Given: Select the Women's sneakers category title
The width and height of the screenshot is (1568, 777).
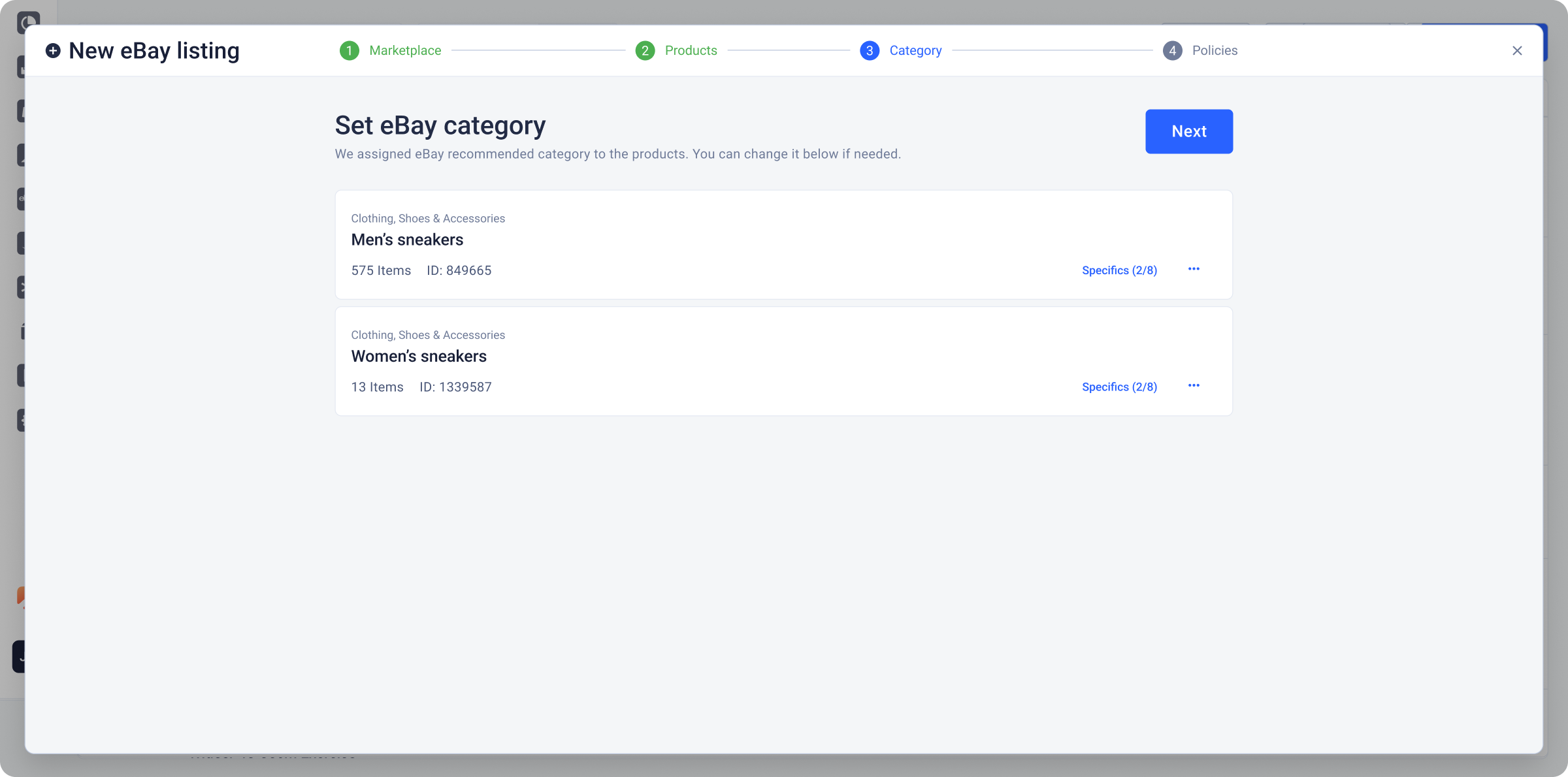Looking at the screenshot, I should 419,357.
